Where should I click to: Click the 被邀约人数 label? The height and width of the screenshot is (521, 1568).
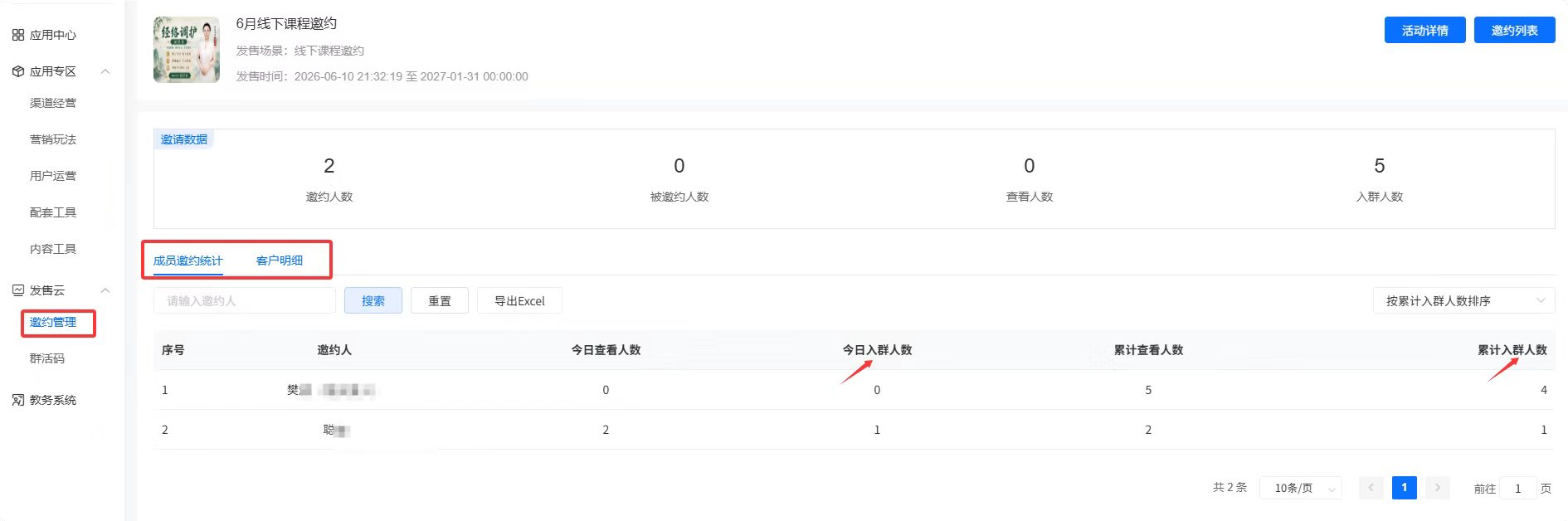[x=679, y=197]
